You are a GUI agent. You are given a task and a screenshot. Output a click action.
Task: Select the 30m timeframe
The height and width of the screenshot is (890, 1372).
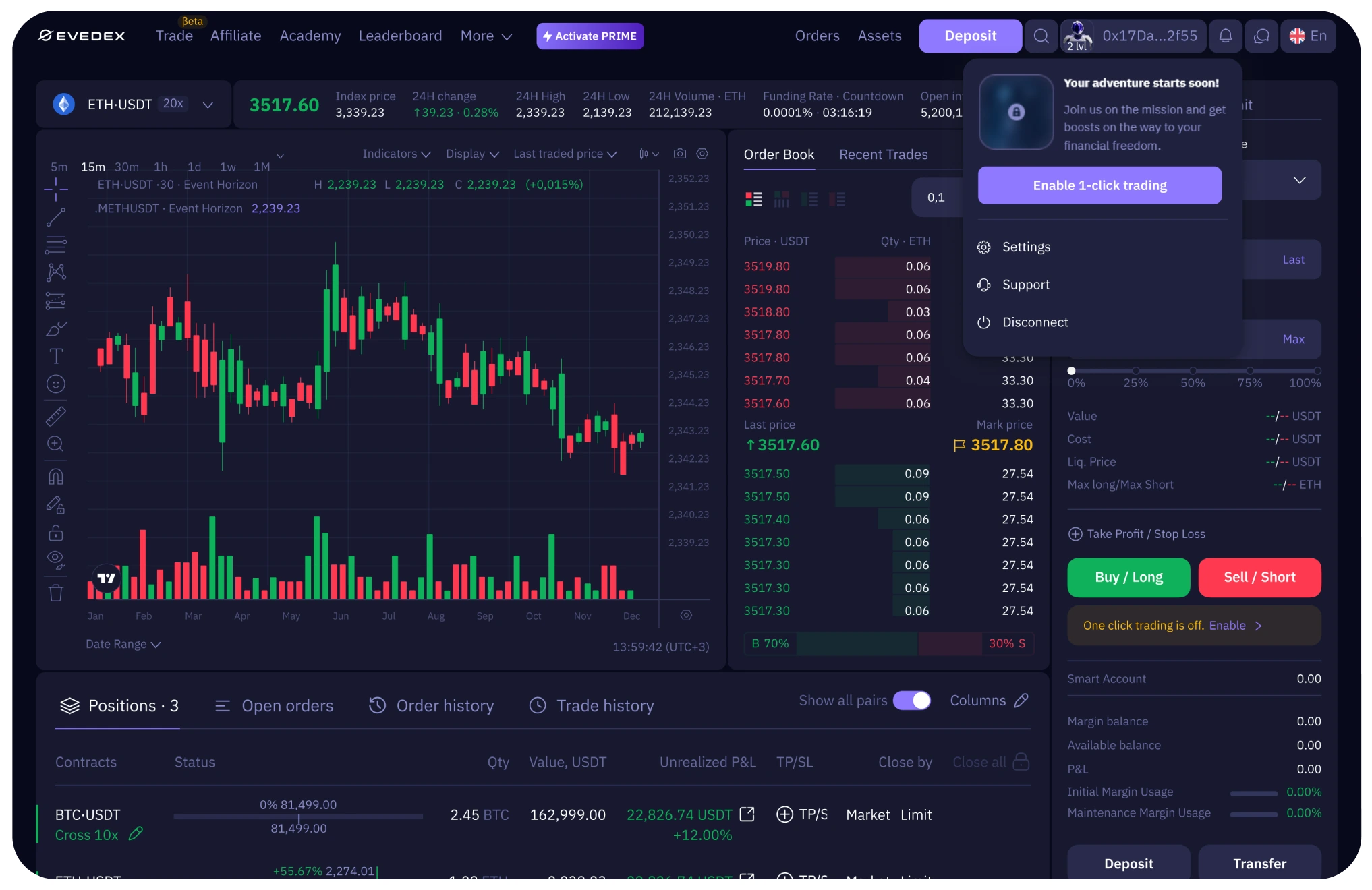[x=127, y=167]
